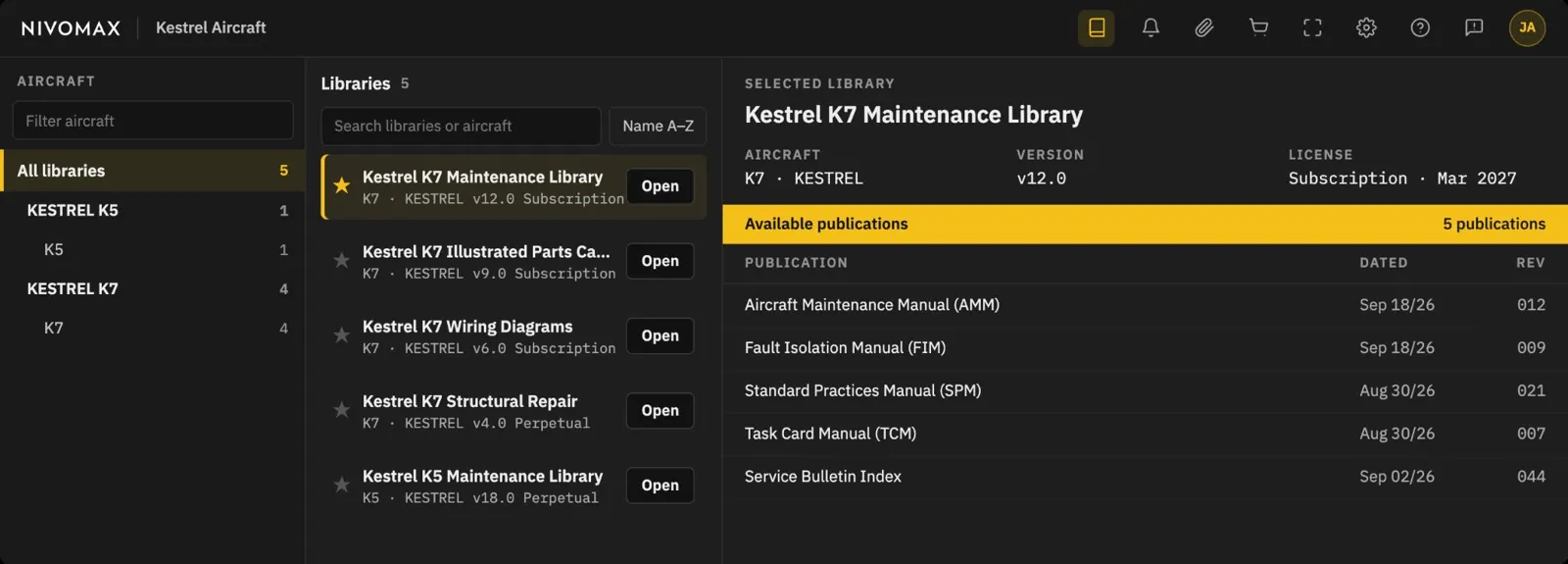Select K7 model in aircraft tree
Image resolution: width=1568 pixels, height=564 pixels.
pos(153,328)
